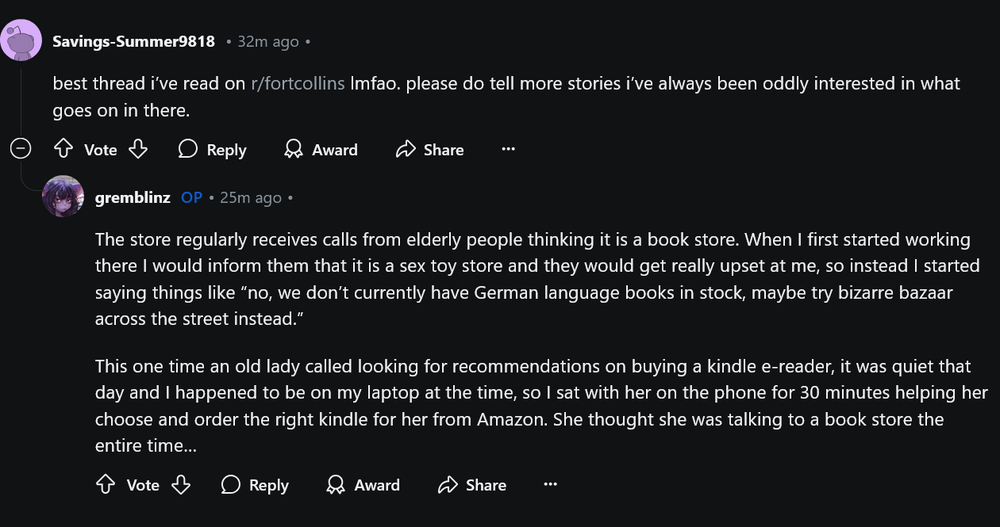
Task: Downvote the Savings-Summer9818 comment
Action: click(138, 149)
